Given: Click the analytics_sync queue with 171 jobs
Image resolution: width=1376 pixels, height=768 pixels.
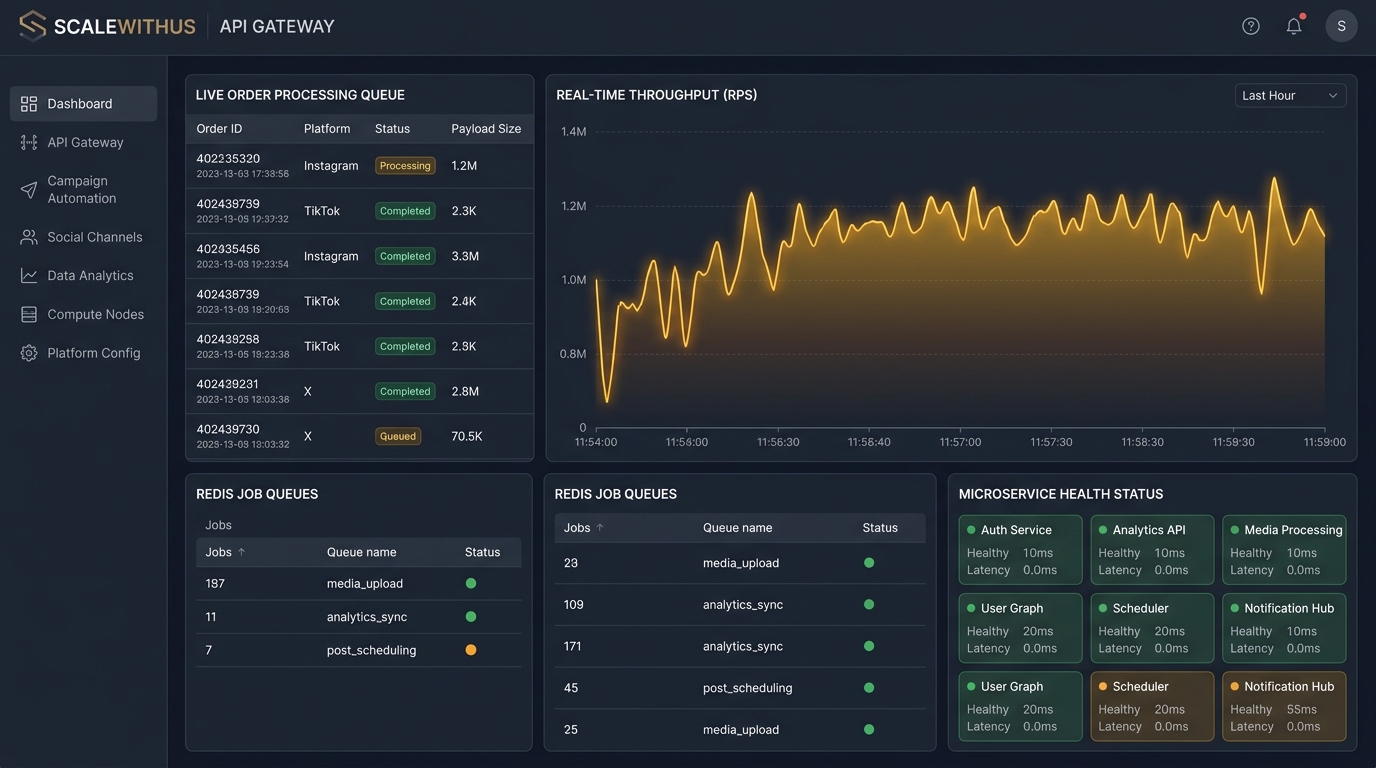Looking at the screenshot, I should pos(743,646).
